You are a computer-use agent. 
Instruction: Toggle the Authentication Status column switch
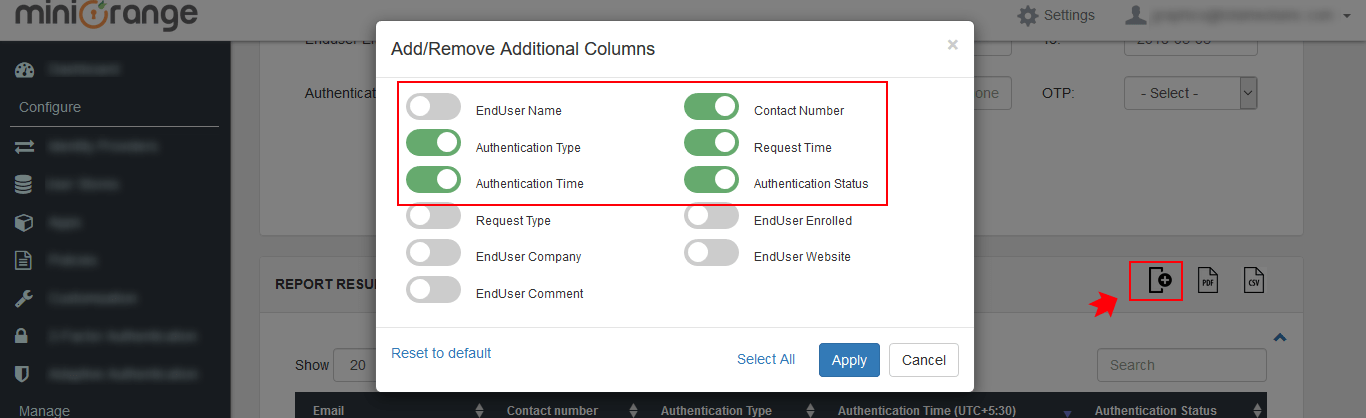click(x=711, y=180)
